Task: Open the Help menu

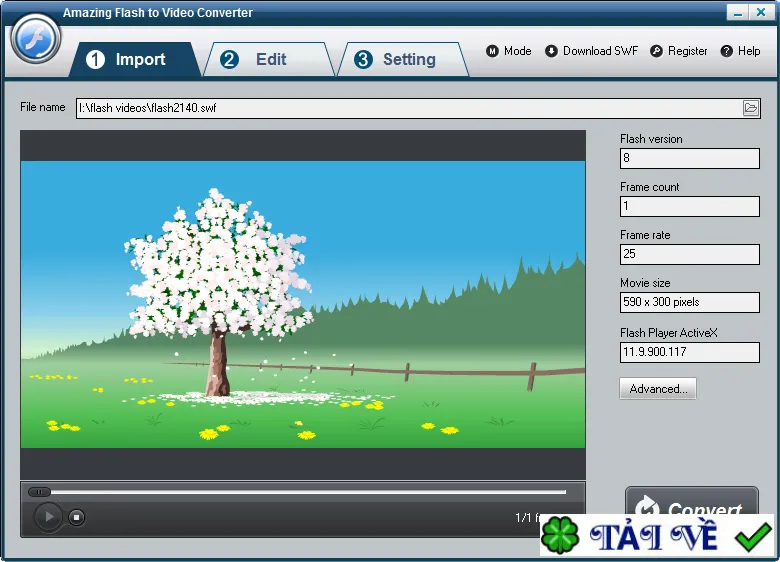Action: point(741,51)
